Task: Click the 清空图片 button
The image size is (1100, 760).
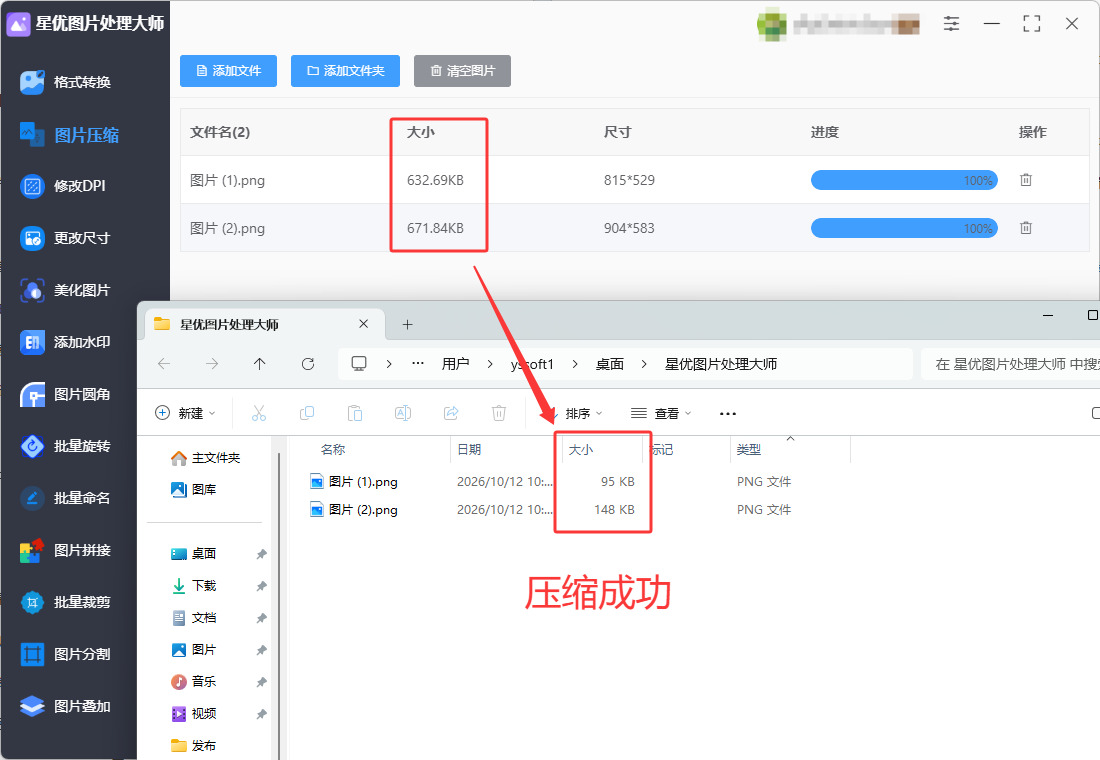Action: (x=462, y=71)
